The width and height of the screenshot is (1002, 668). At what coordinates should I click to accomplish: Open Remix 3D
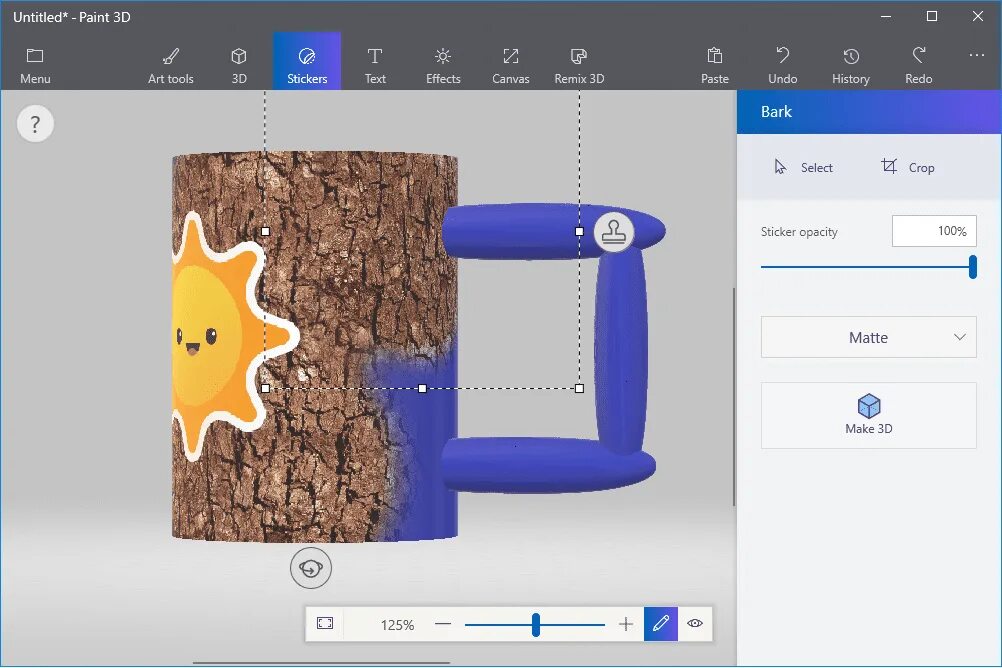[579, 65]
